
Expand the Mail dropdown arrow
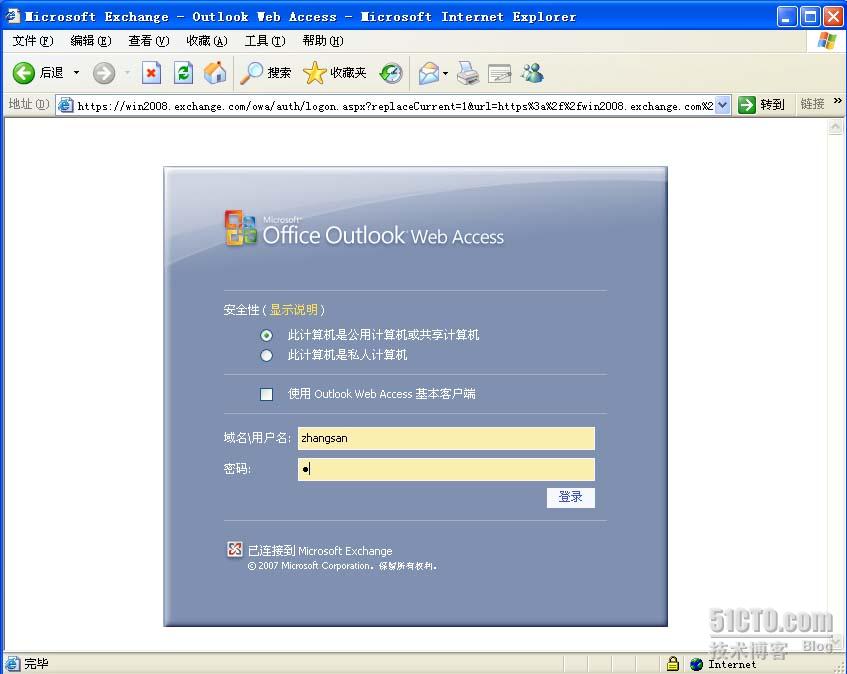point(445,73)
